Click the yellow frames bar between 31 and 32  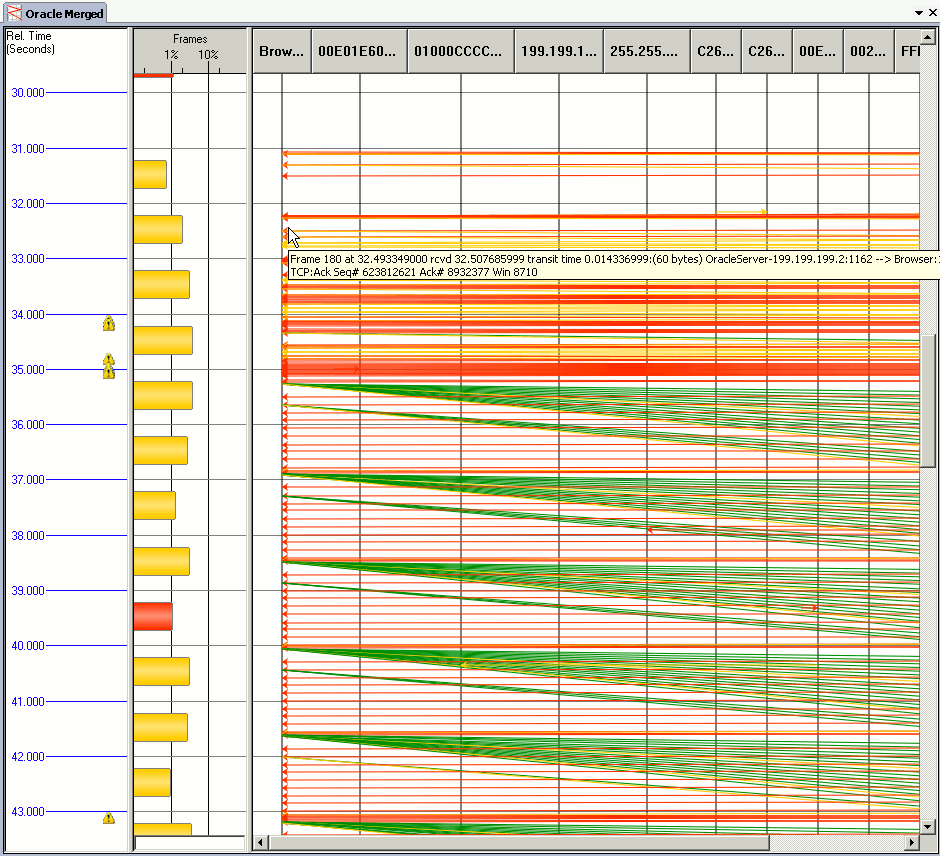pos(150,174)
